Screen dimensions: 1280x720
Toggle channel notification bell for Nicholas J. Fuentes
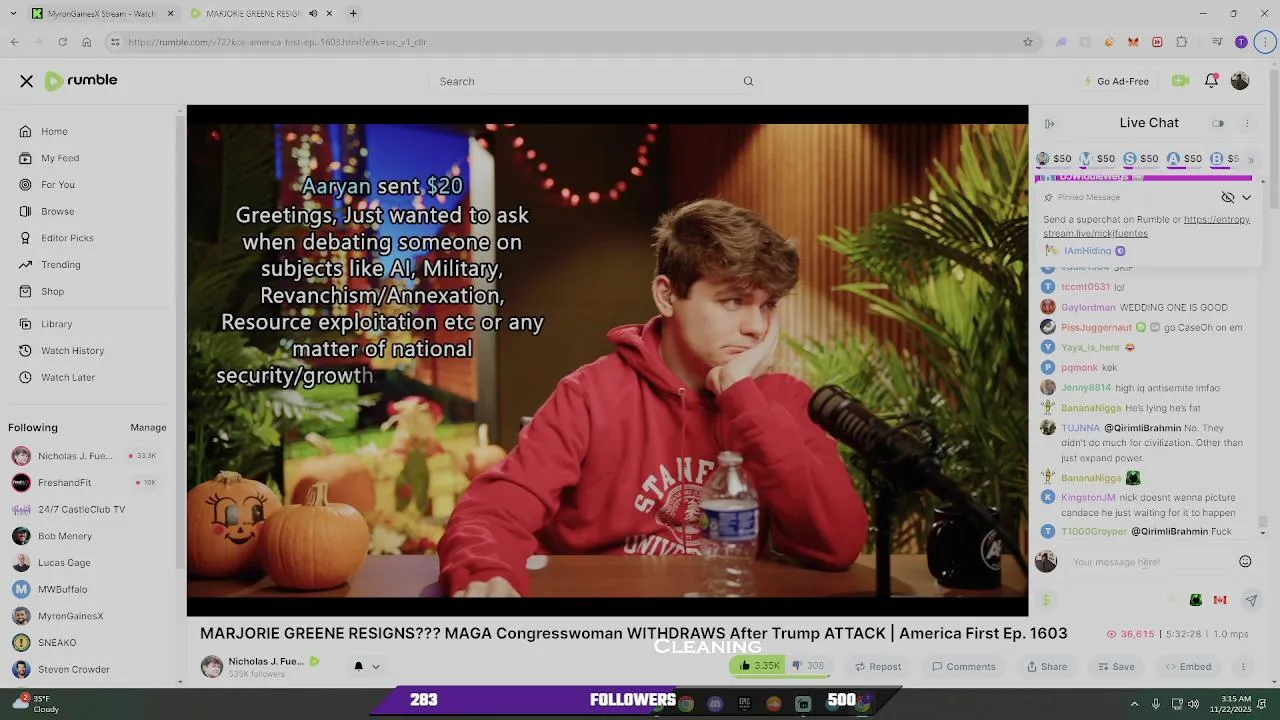[358, 666]
